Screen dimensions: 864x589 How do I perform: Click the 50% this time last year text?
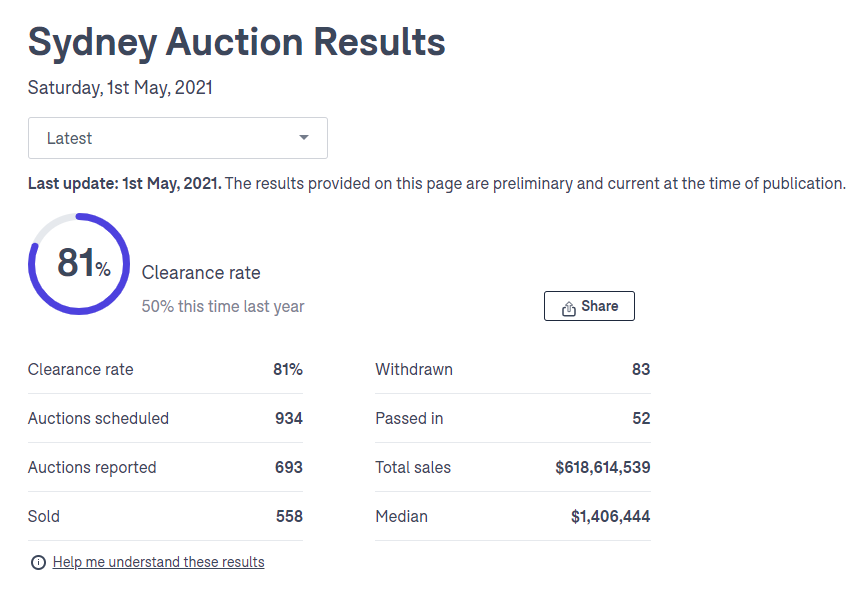click(223, 306)
